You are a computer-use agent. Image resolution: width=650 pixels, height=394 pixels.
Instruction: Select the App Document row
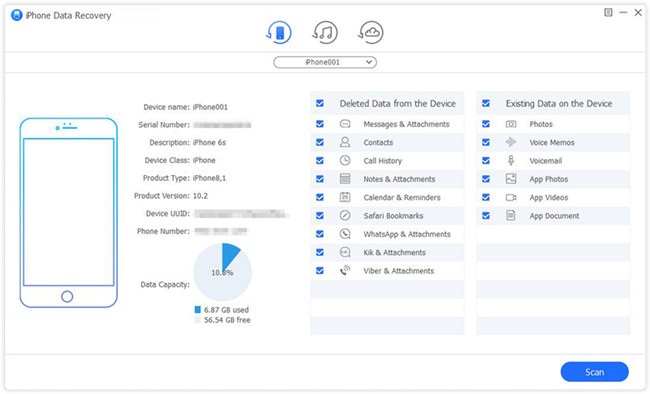[553, 216]
